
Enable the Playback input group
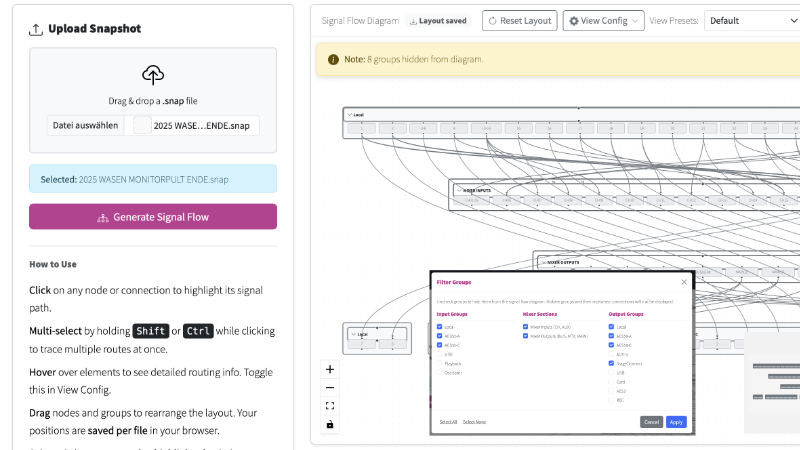pyautogui.click(x=439, y=363)
